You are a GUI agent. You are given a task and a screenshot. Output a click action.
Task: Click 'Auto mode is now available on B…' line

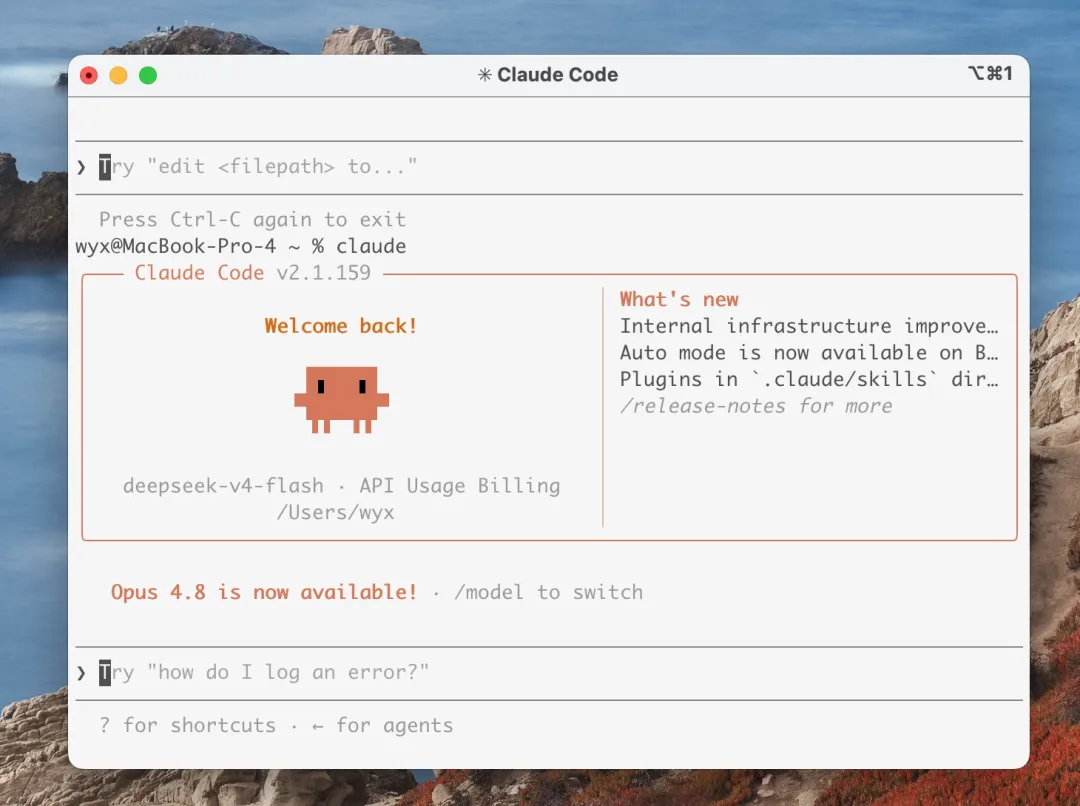point(809,353)
